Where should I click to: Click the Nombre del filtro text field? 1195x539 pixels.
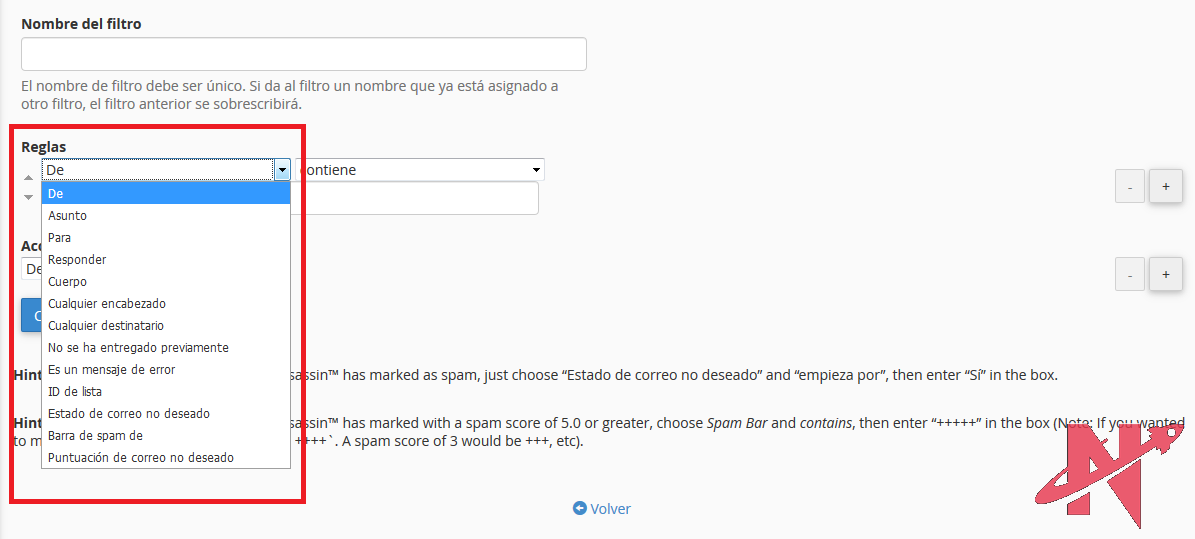tap(303, 54)
